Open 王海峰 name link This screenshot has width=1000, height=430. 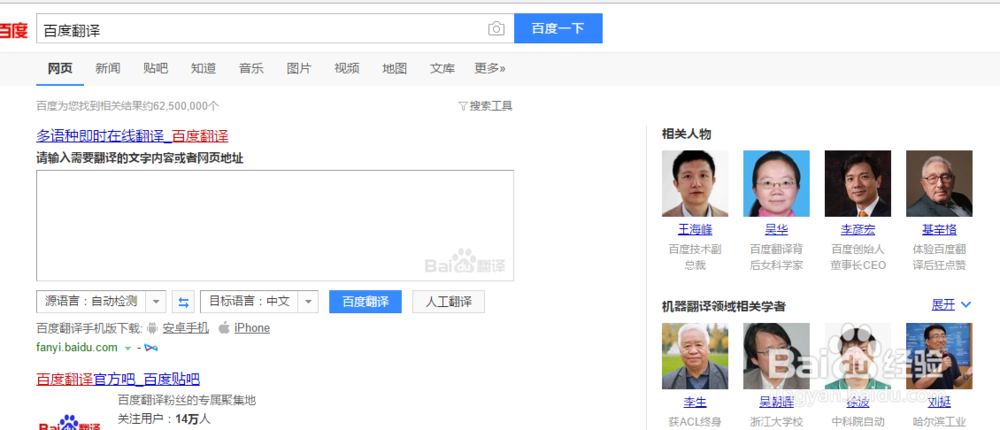(695, 230)
